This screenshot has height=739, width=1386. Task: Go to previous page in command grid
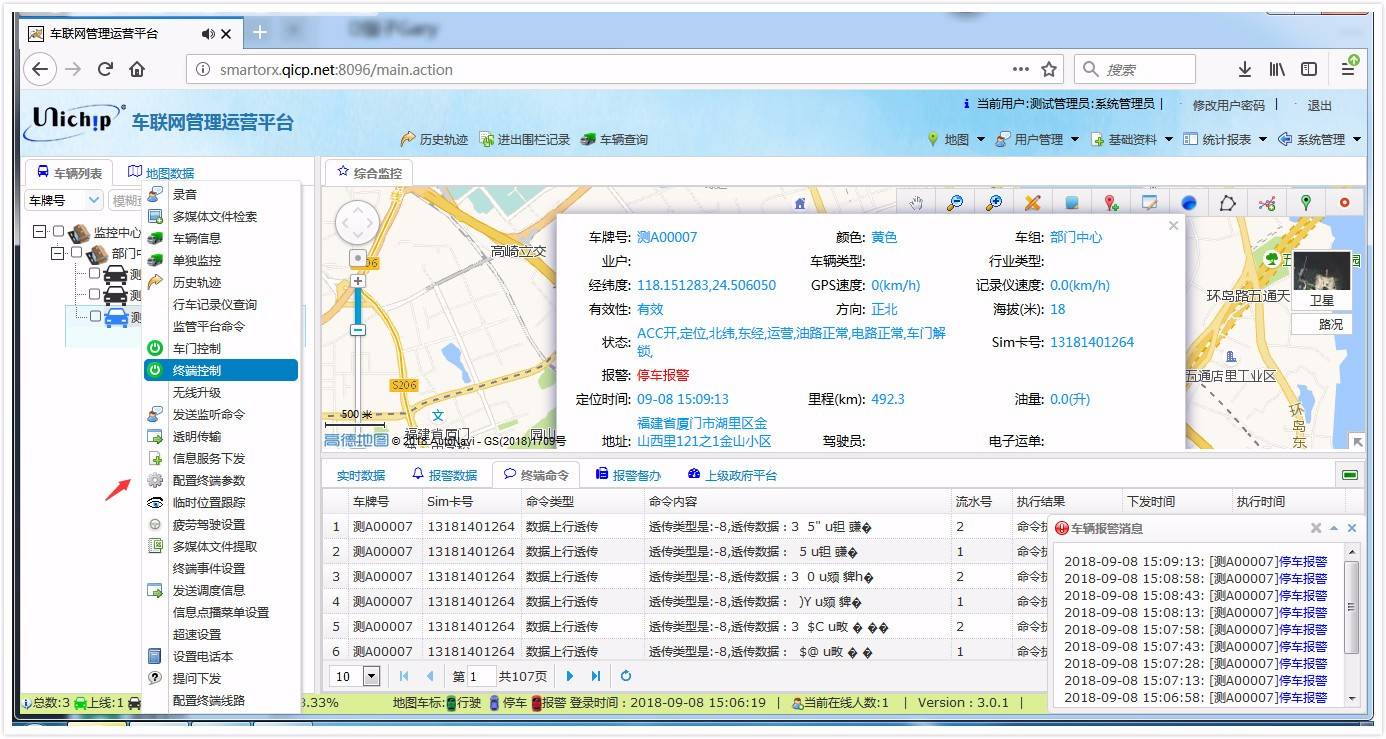pos(430,676)
